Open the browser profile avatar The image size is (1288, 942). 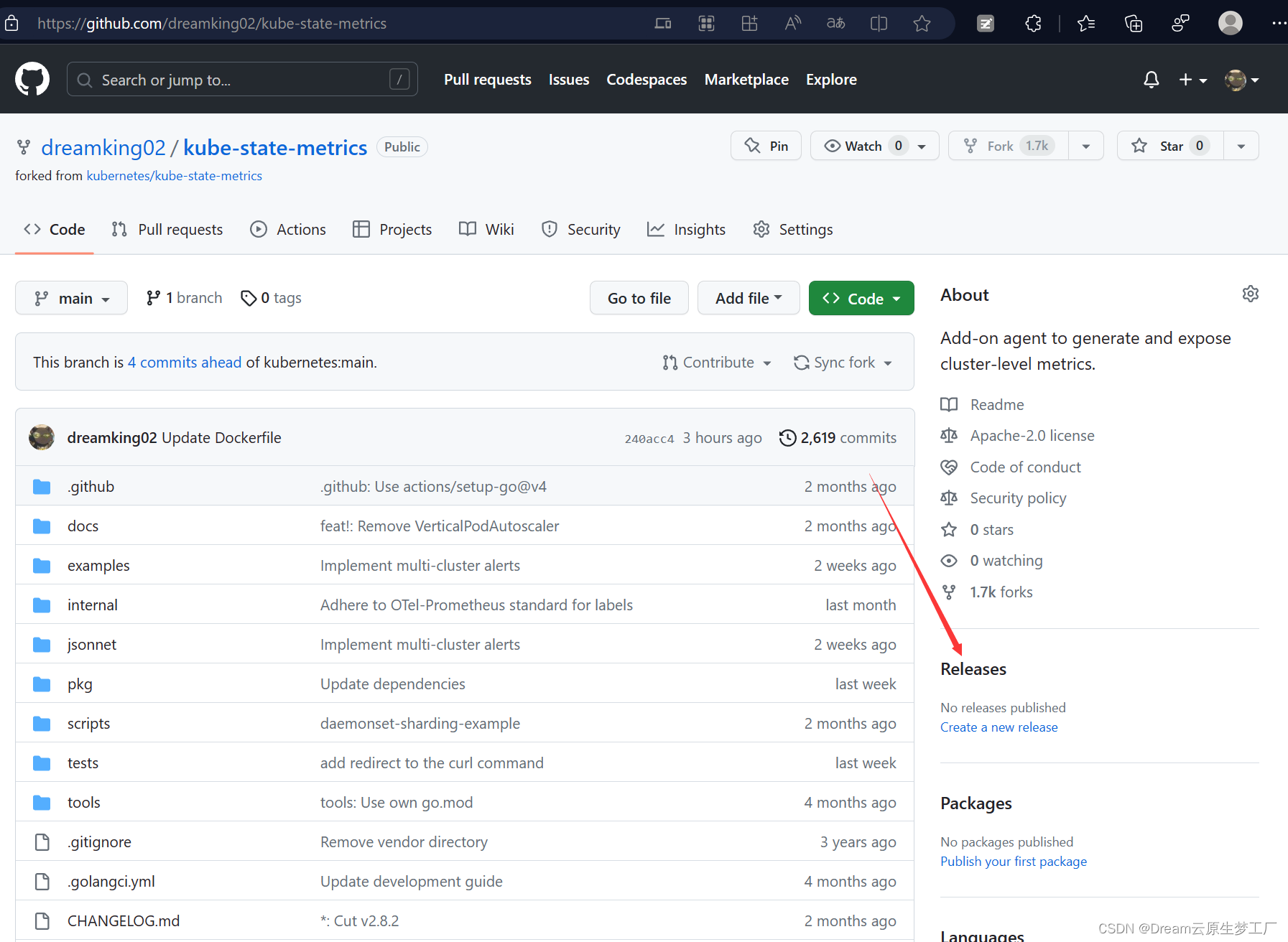pyautogui.click(x=1230, y=23)
